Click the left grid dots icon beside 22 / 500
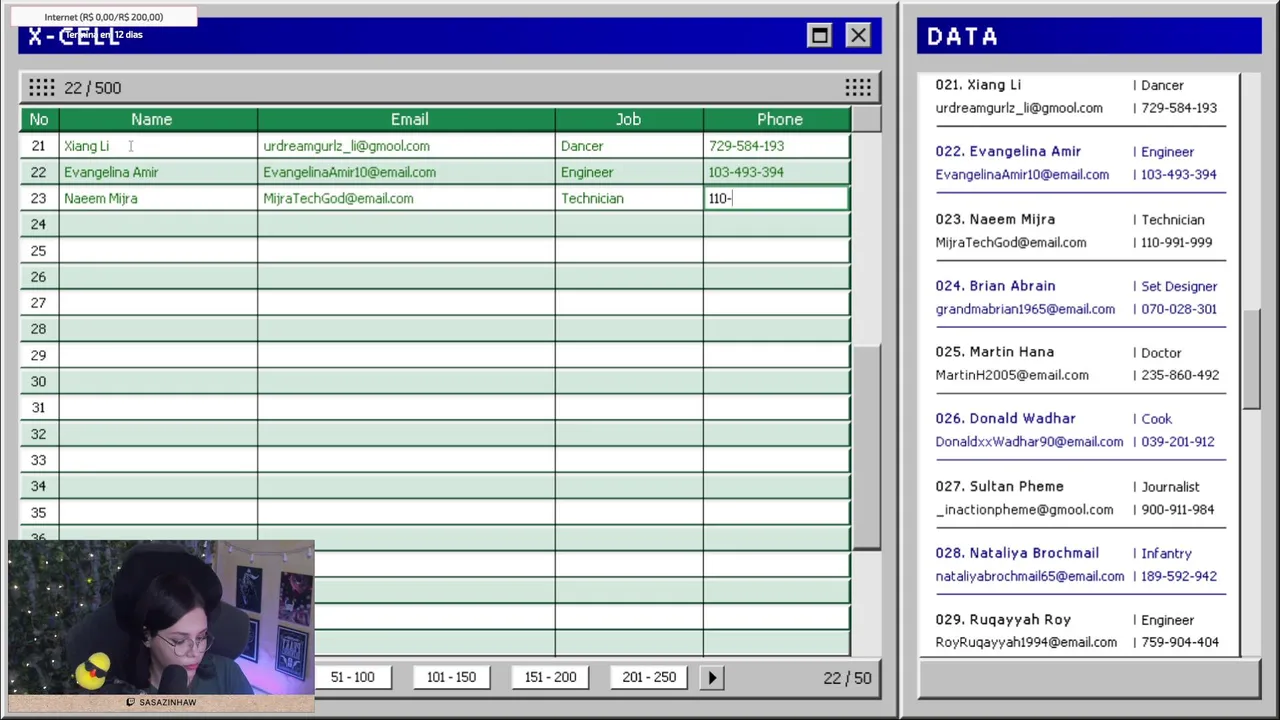This screenshot has width=1280, height=720. click(x=41, y=87)
